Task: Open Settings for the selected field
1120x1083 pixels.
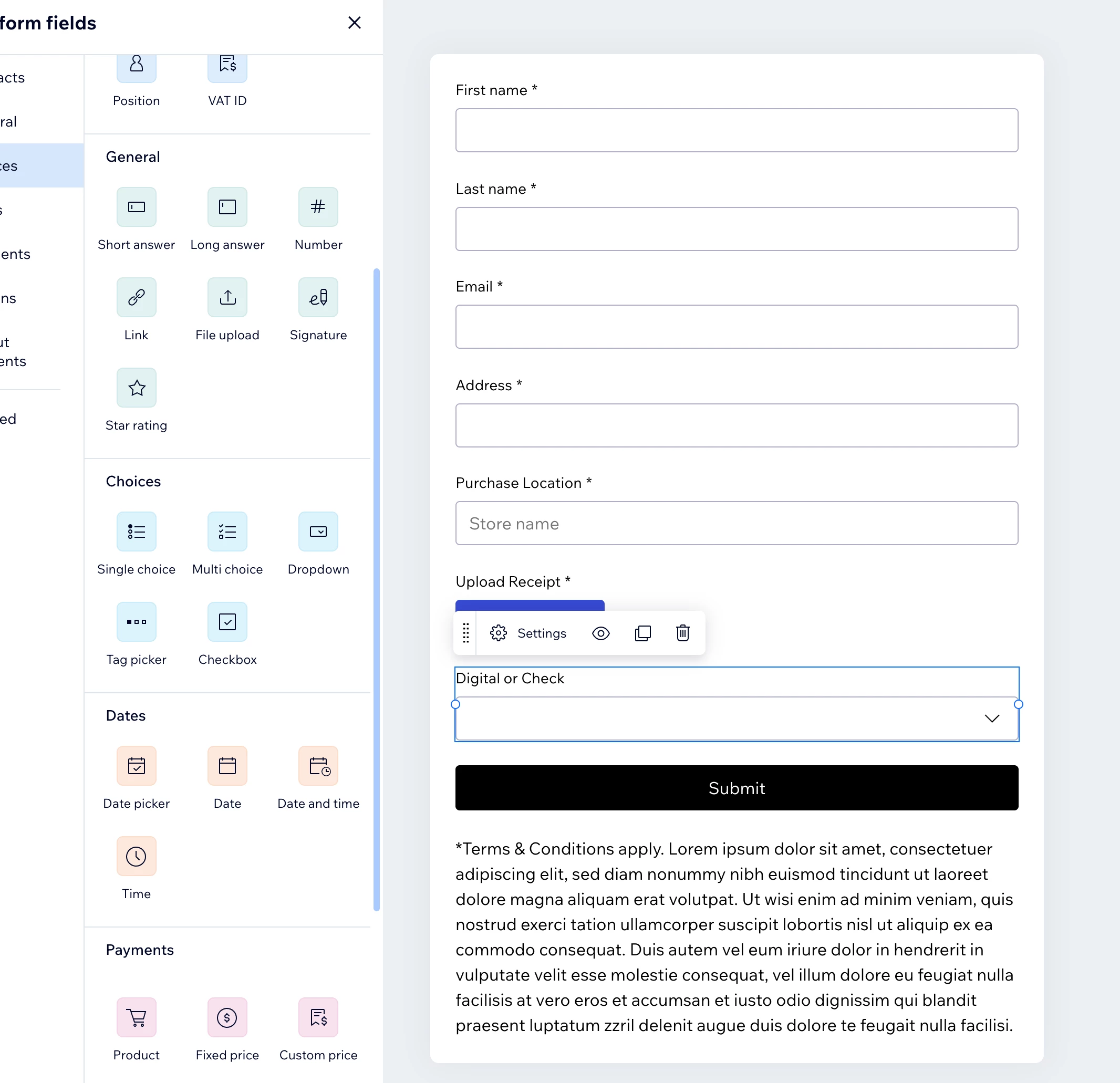Action: [528, 633]
